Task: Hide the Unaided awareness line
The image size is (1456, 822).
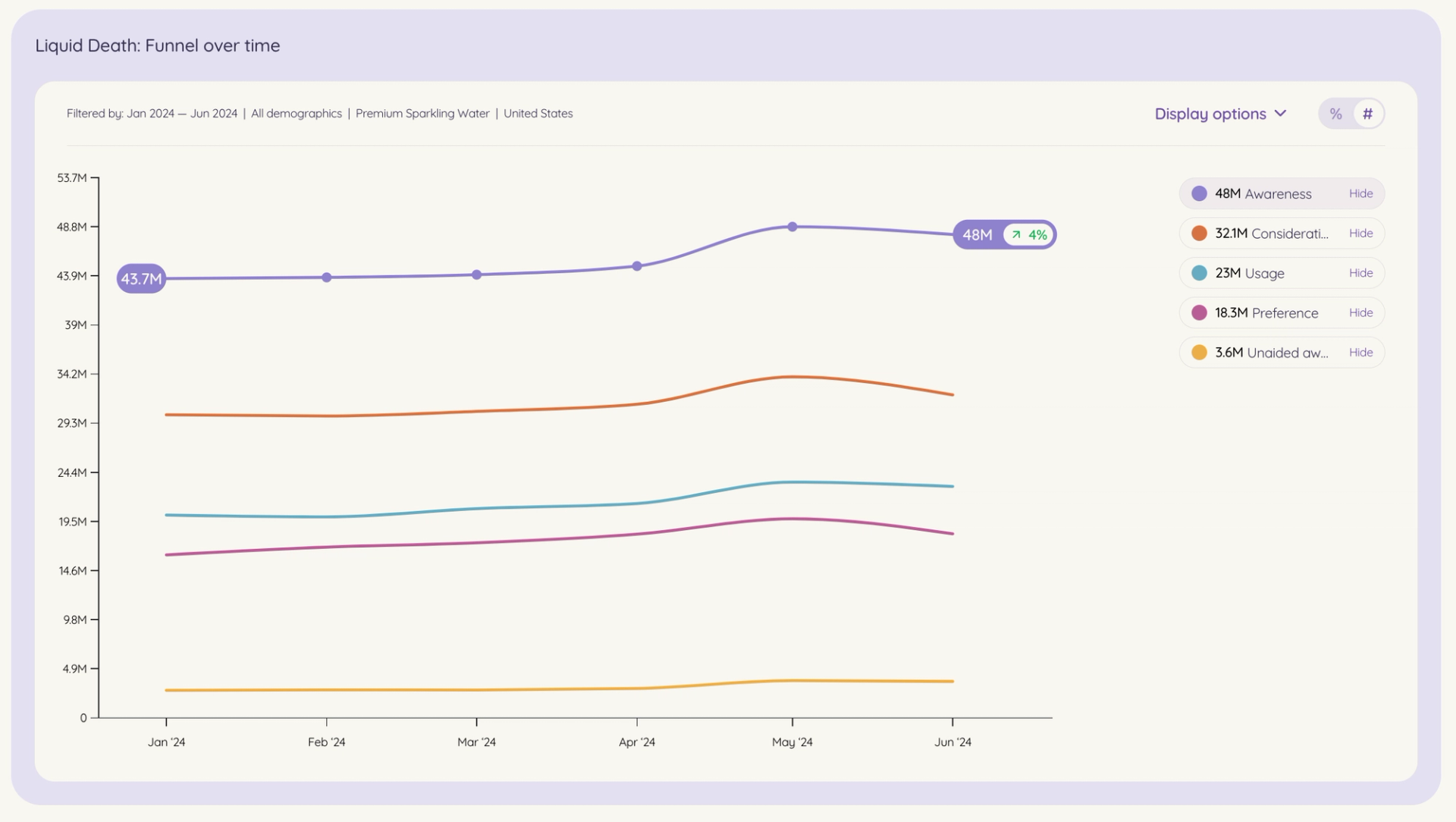Action: coord(1360,353)
